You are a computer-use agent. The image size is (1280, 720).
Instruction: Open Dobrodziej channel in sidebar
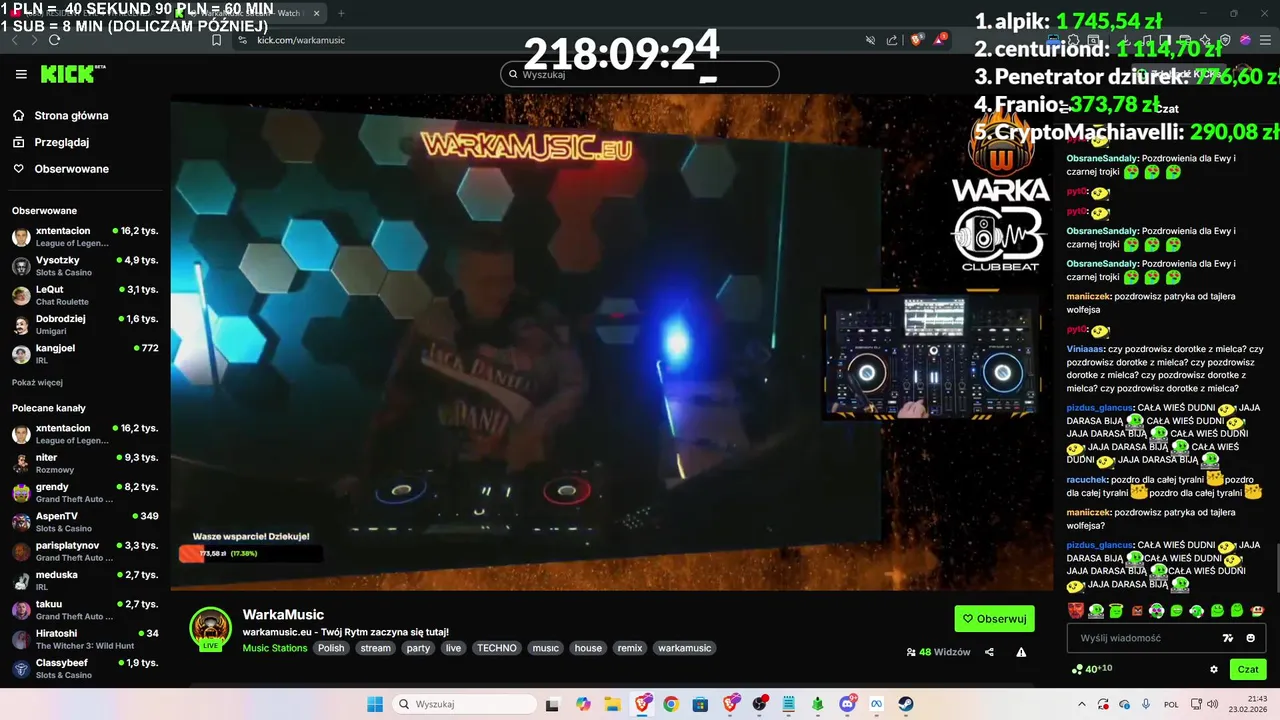[85, 325]
